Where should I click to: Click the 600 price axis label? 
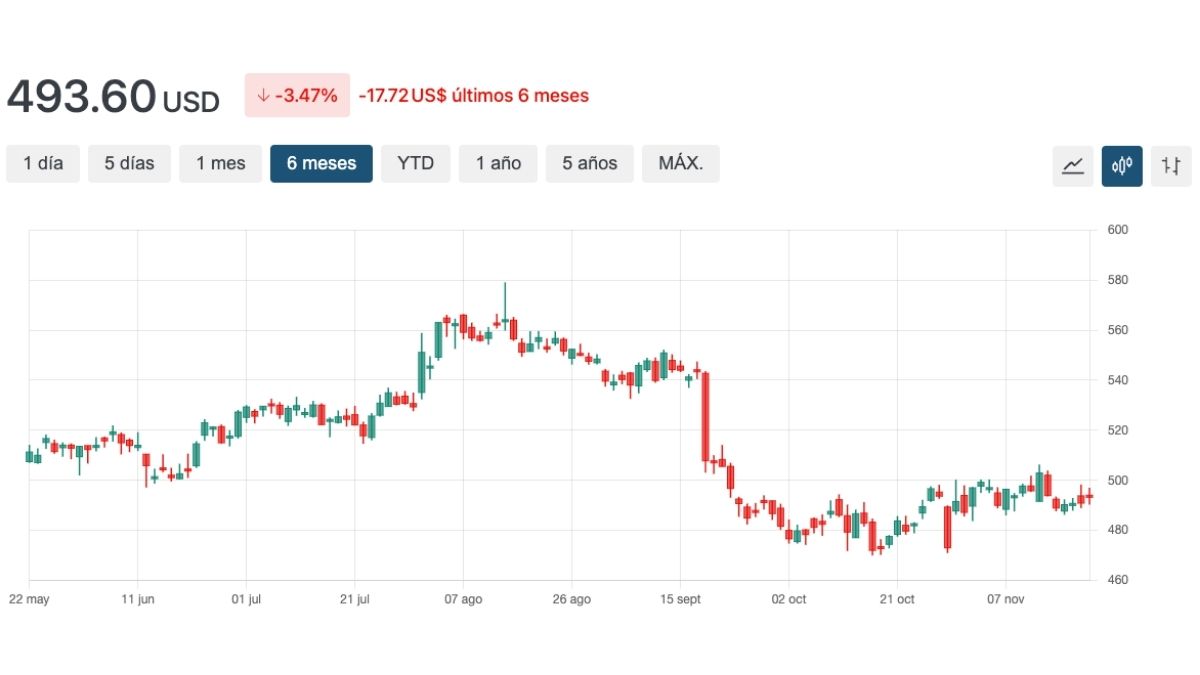[x=1118, y=230]
